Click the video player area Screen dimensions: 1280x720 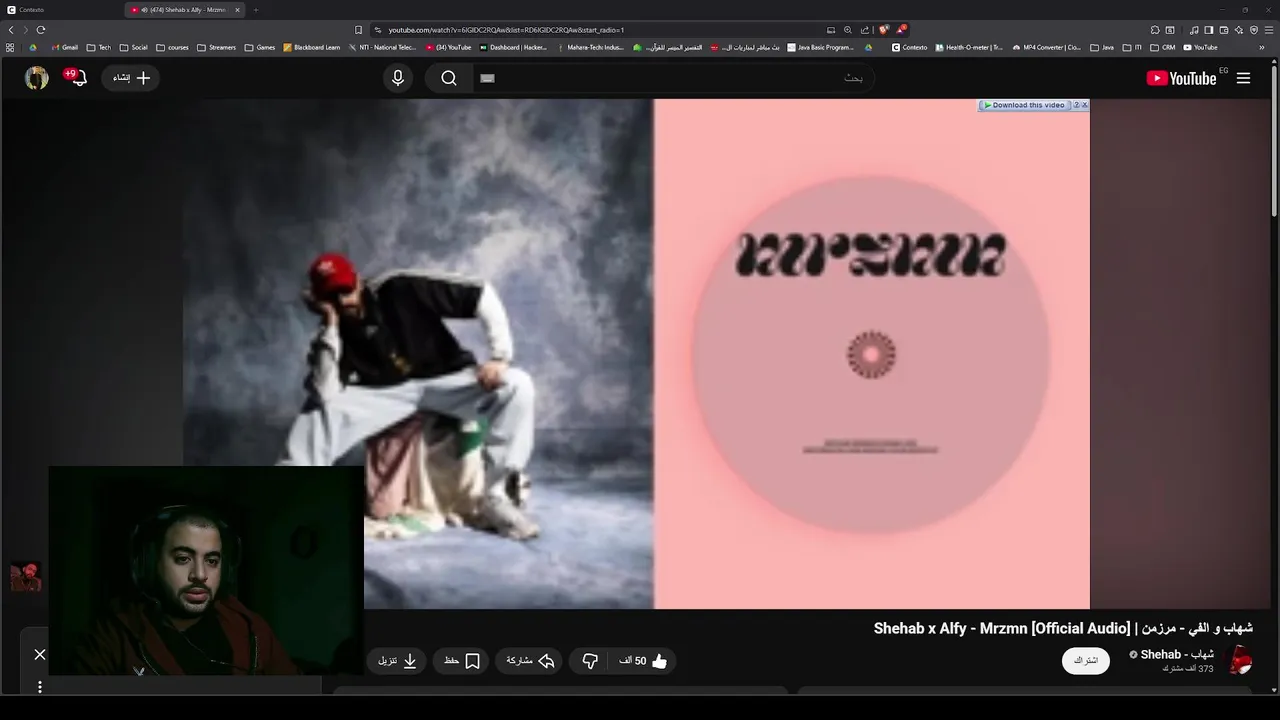[636, 353]
